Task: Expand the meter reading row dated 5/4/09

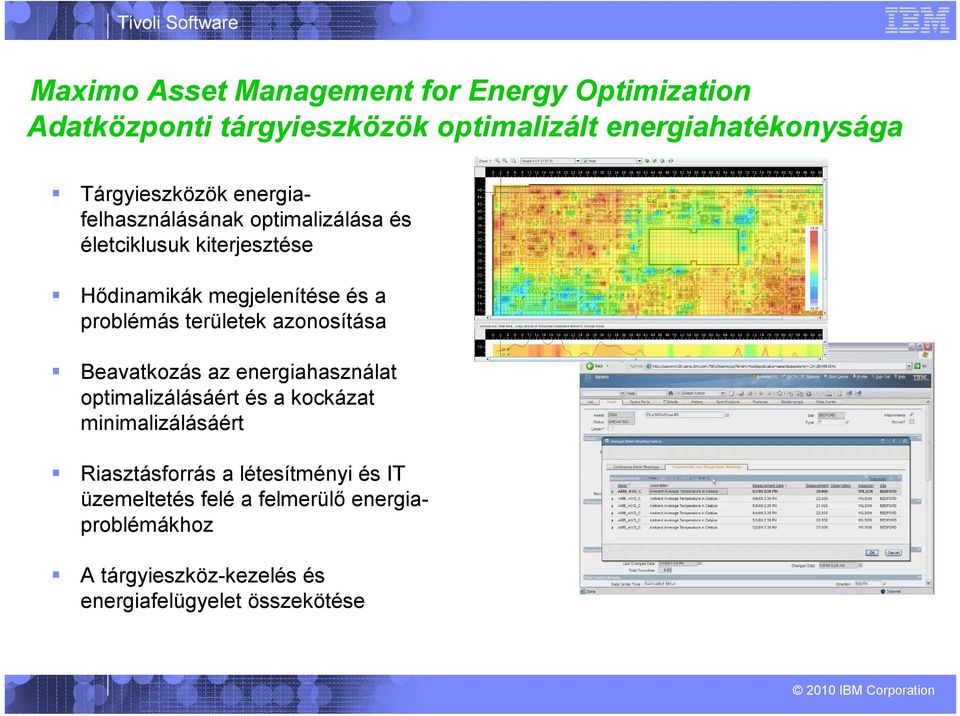Action: 612,513
